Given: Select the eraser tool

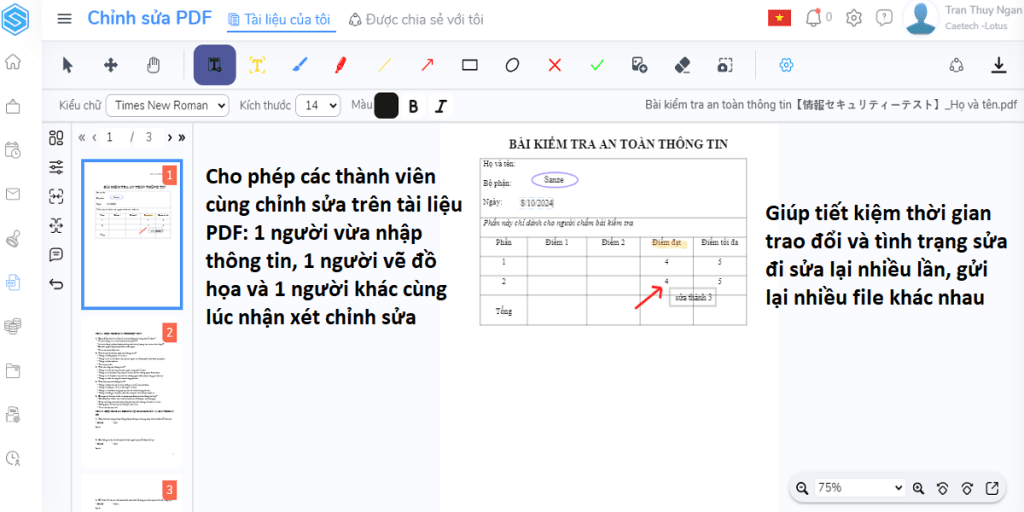Looking at the screenshot, I should point(683,65).
